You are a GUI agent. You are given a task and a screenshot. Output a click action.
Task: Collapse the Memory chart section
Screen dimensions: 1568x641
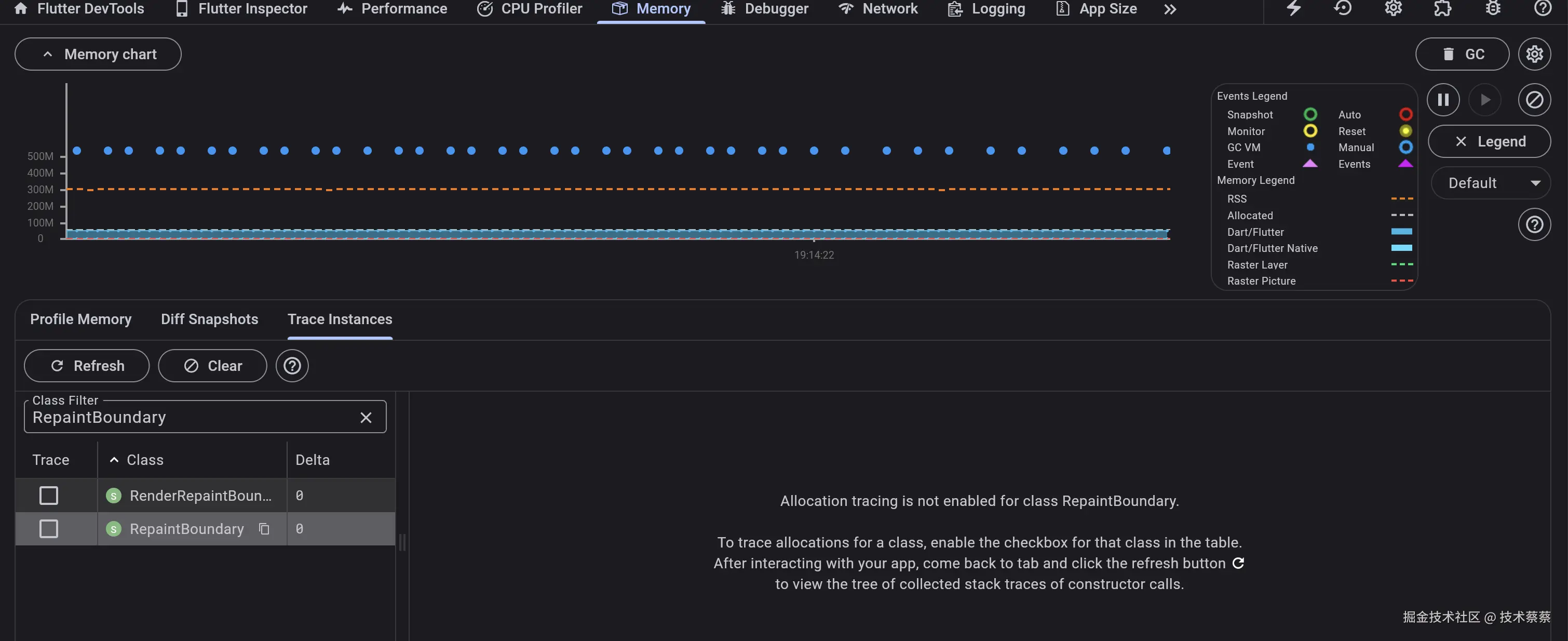pyautogui.click(x=98, y=54)
